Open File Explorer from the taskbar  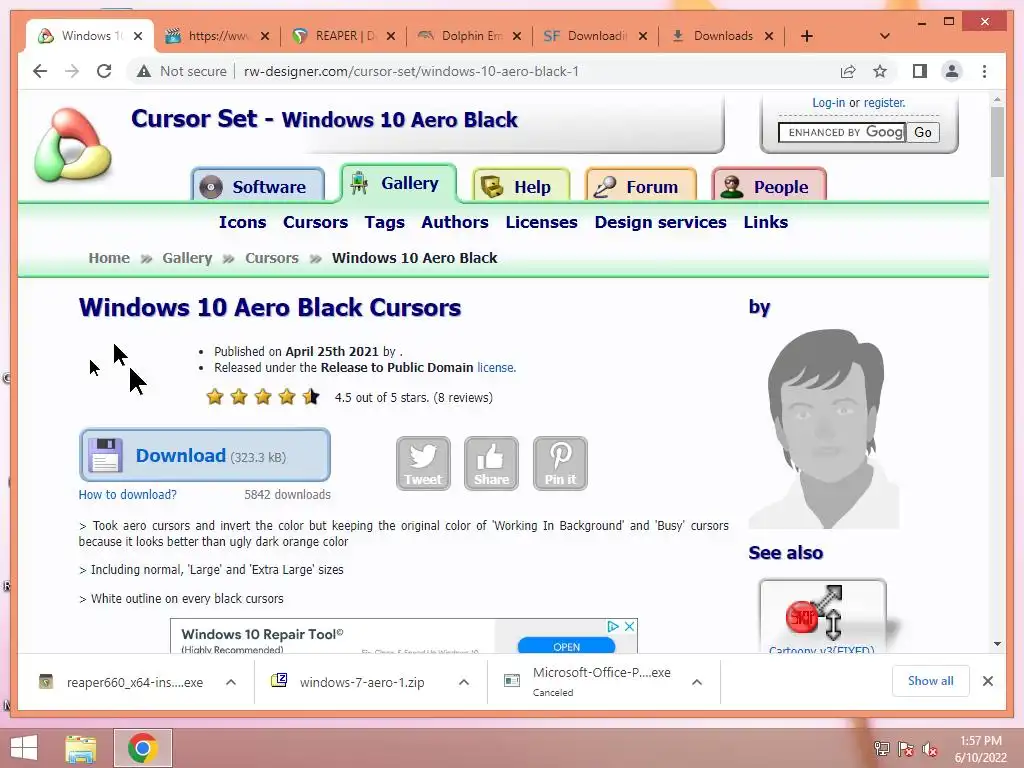(81, 748)
